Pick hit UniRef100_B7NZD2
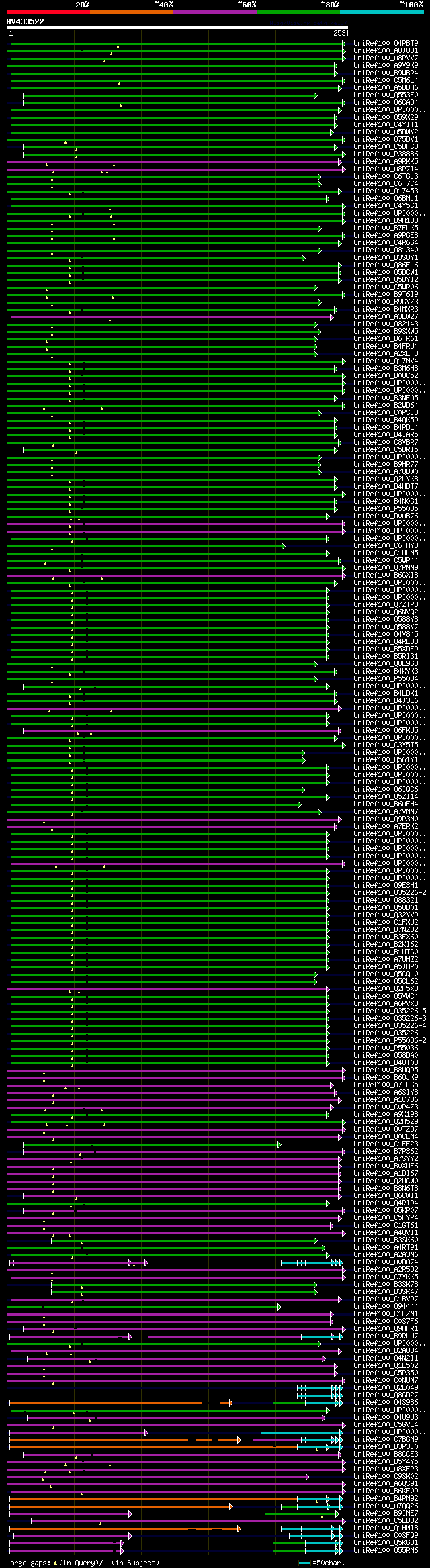This screenshot has height=1568, width=430. tap(386, 929)
